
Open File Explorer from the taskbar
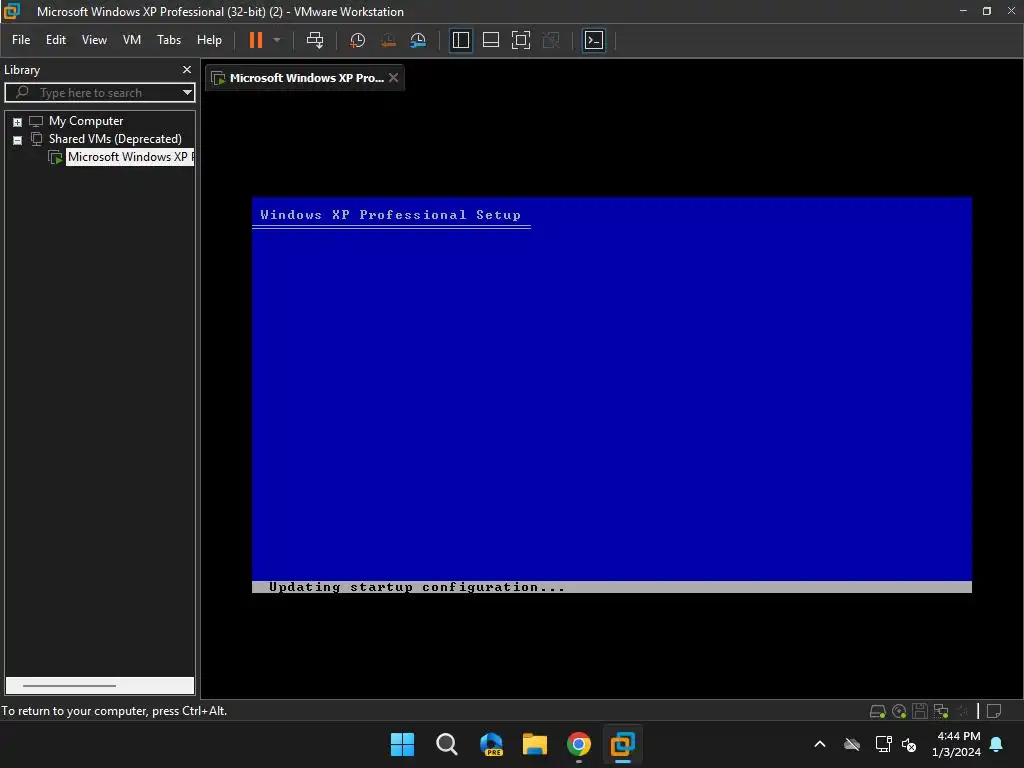535,744
